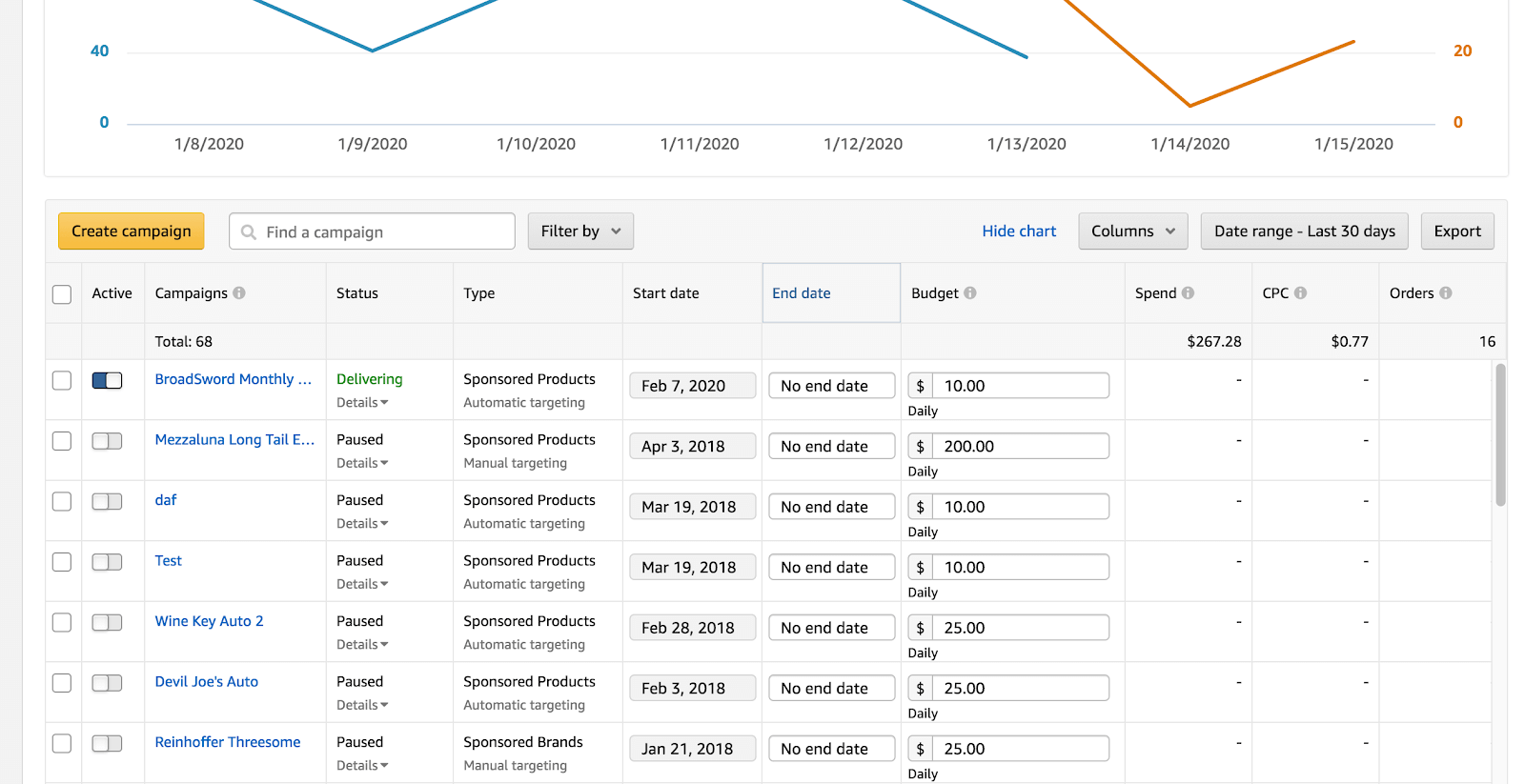The width and height of the screenshot is (1525, 784).
Task: Enable the Mezzaluna Long Tail campaign toggle
Action: coord(107,441)
